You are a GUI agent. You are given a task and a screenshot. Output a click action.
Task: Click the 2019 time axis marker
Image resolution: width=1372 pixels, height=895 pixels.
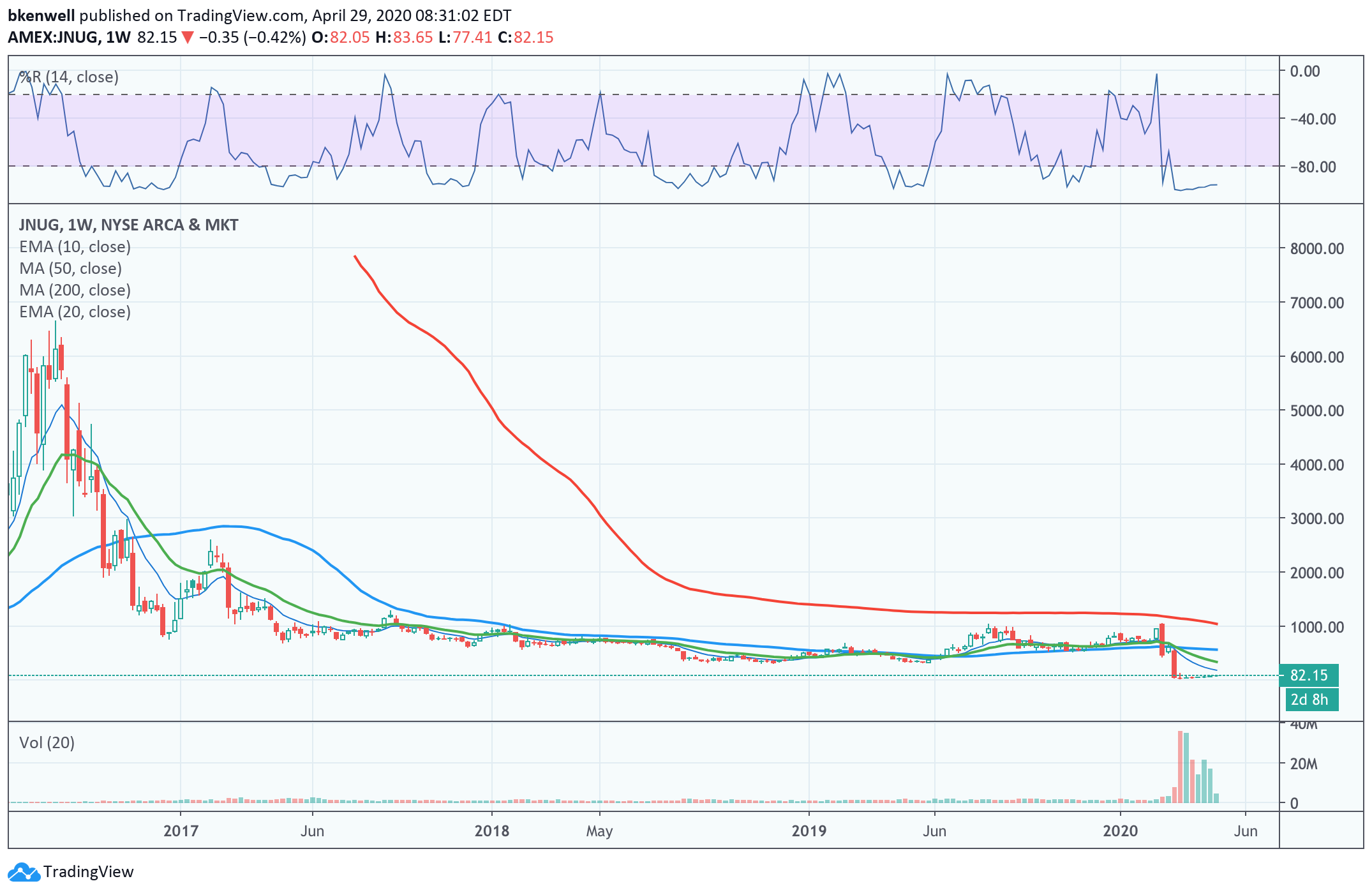(809, 831)
